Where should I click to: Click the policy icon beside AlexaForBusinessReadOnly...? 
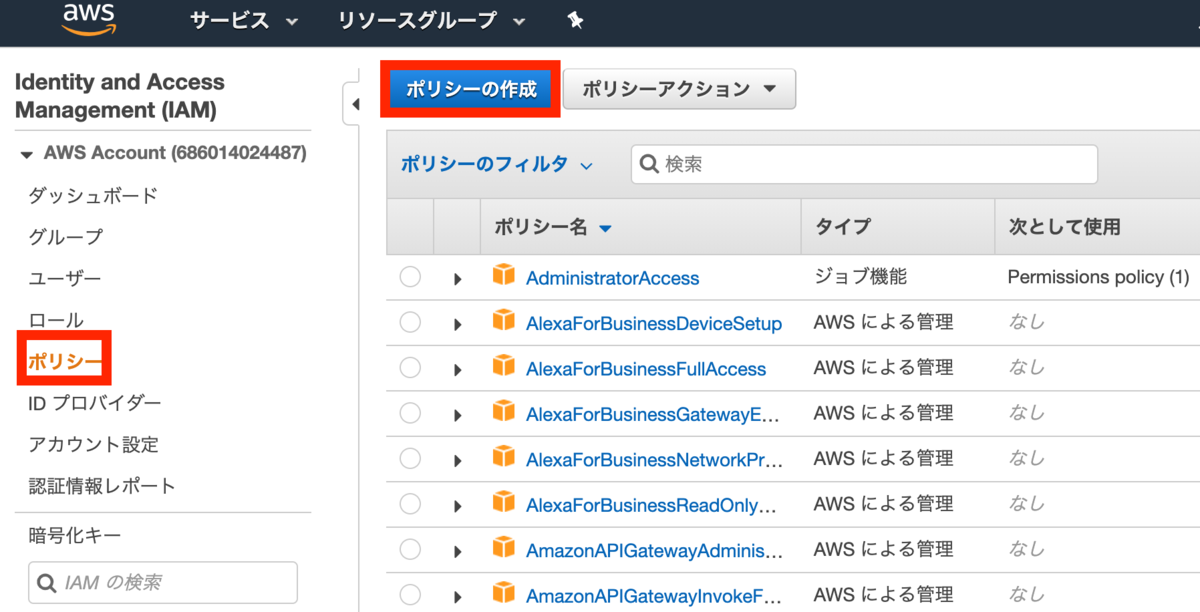point(504,503)
